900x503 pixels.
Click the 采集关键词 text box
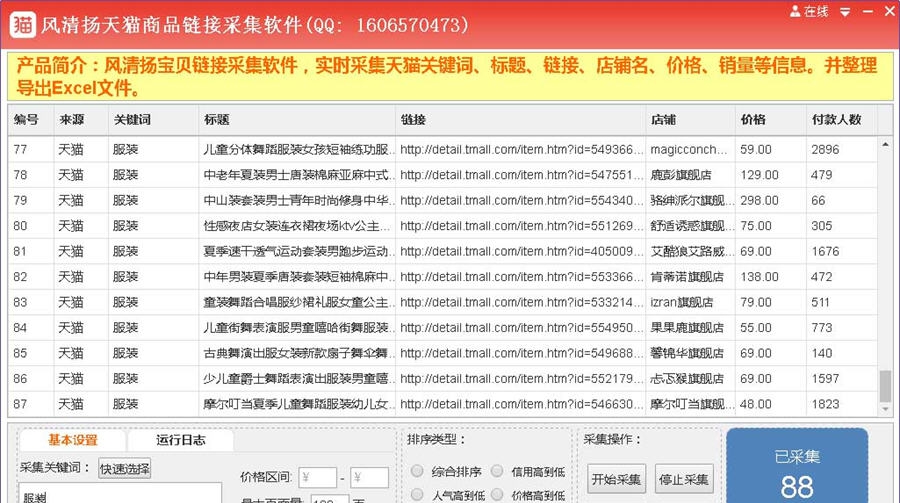point(121,493)
